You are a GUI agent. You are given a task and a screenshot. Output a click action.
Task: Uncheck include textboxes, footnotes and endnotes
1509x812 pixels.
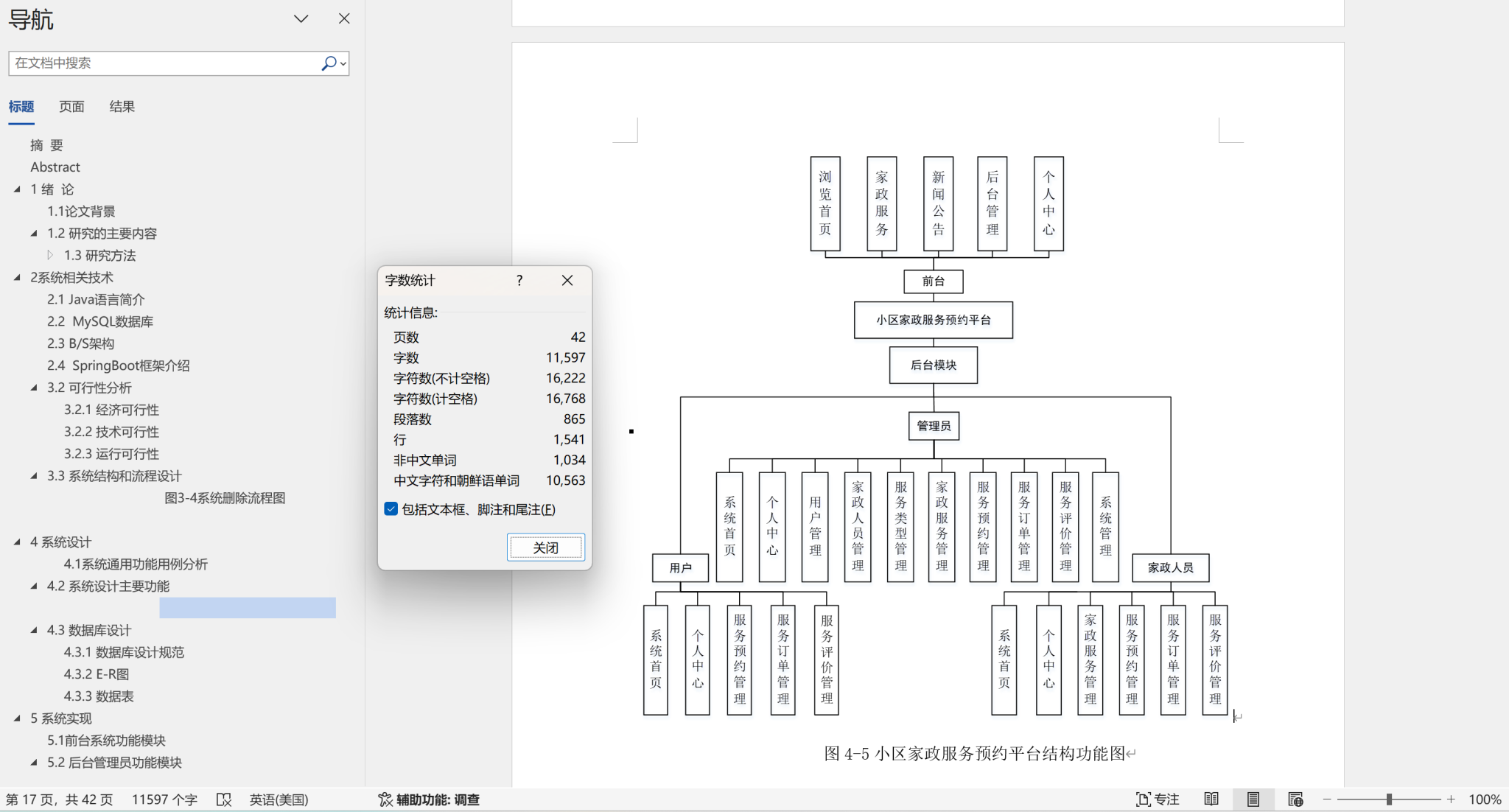(391, 509)
